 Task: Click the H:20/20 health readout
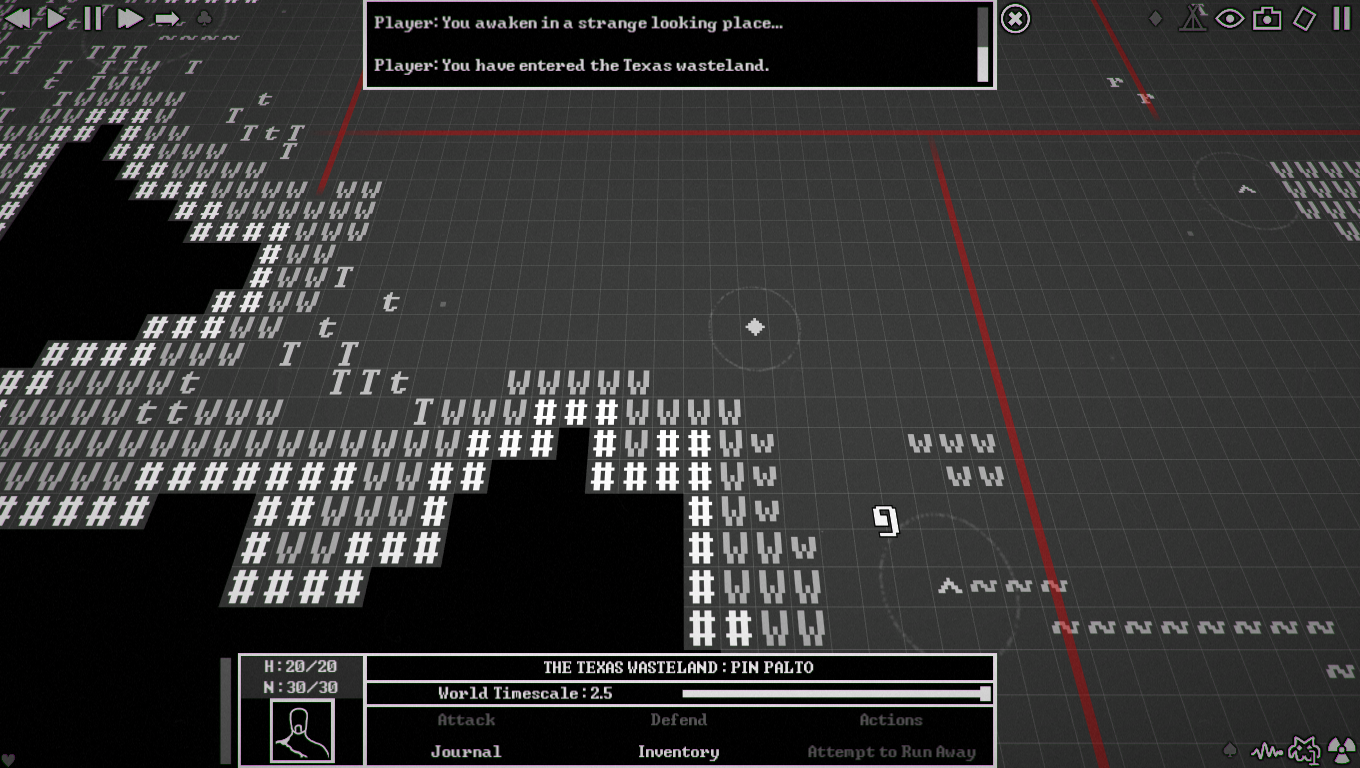point(301,667)
